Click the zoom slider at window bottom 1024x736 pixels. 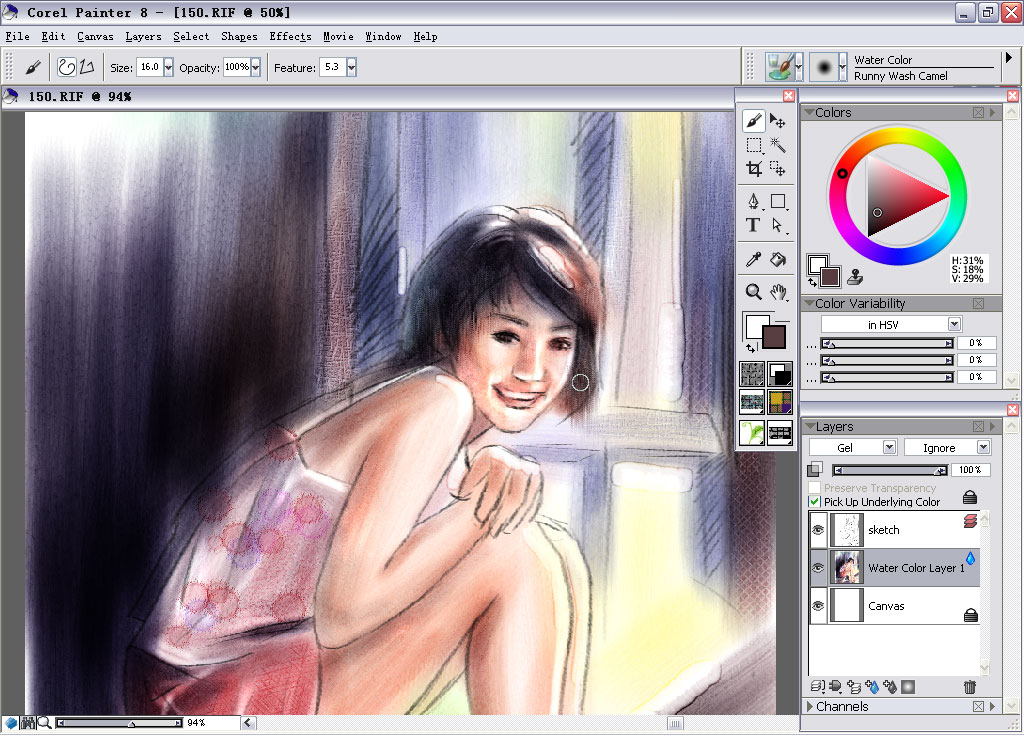[119, 723]
